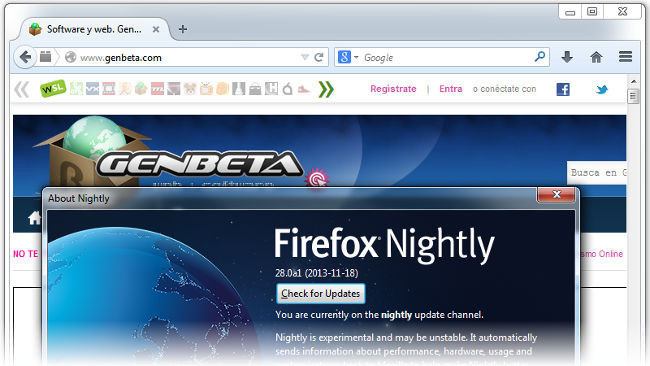Click the vertical scrollbar thumb
Screen dimensions: 650x366
click(x=633, y=97)
